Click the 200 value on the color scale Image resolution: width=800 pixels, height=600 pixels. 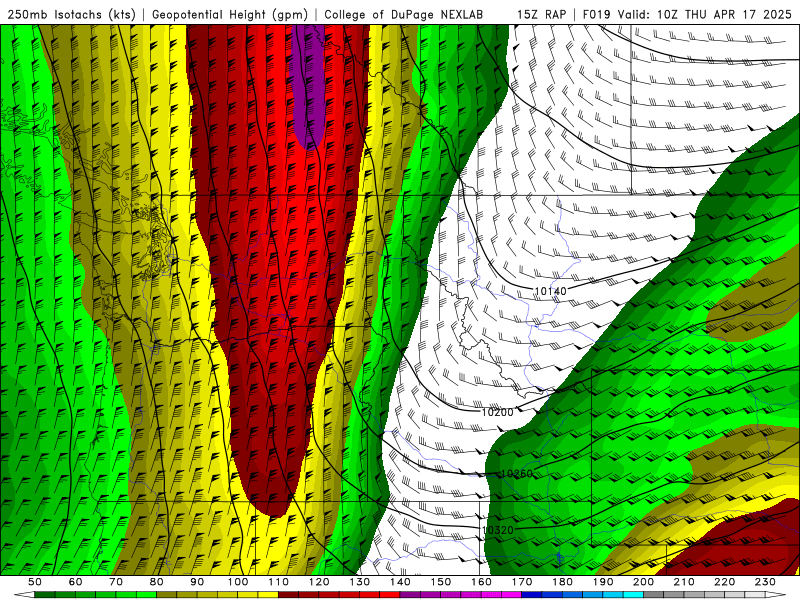tap(644, 582)
